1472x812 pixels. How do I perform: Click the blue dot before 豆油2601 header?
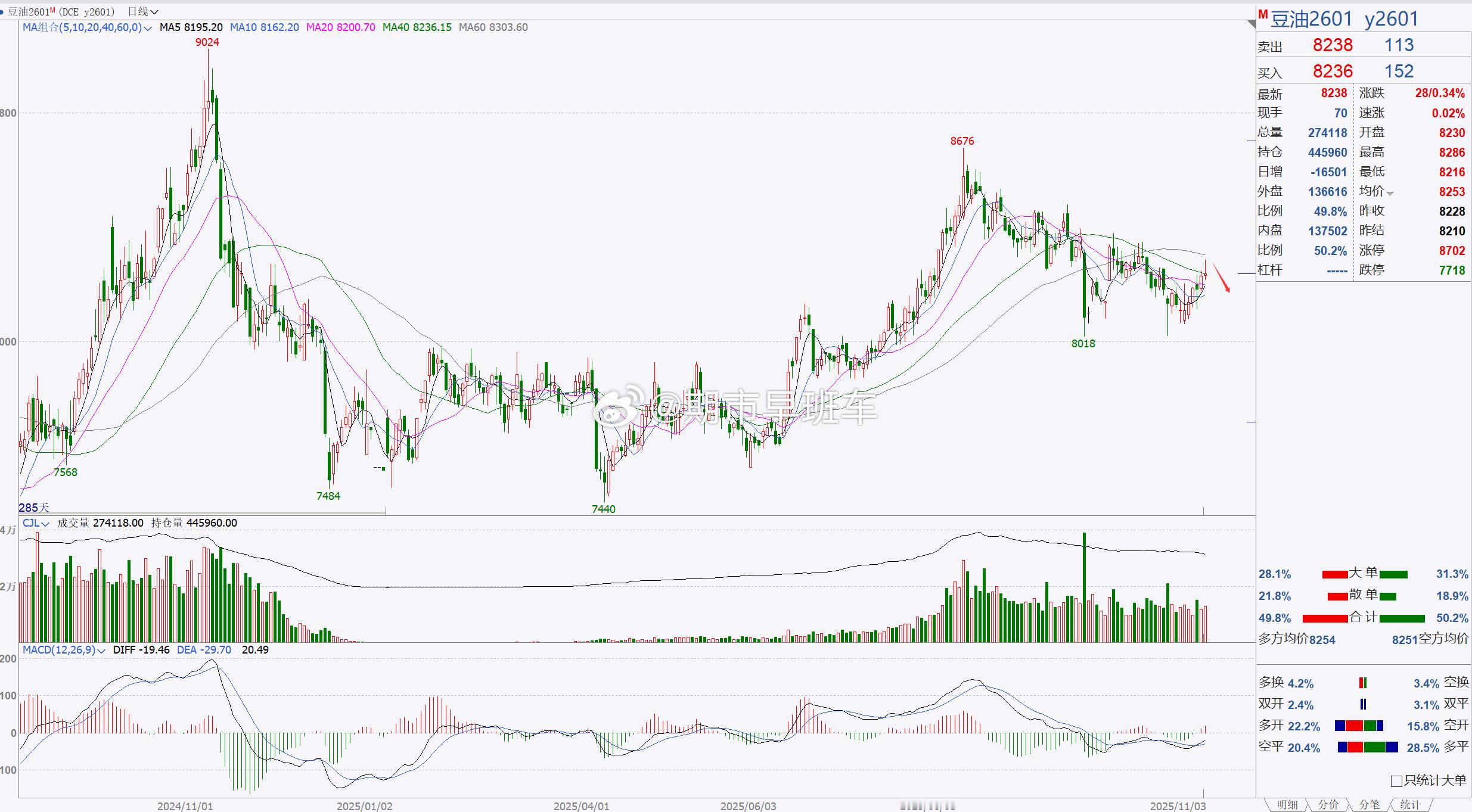2,12
